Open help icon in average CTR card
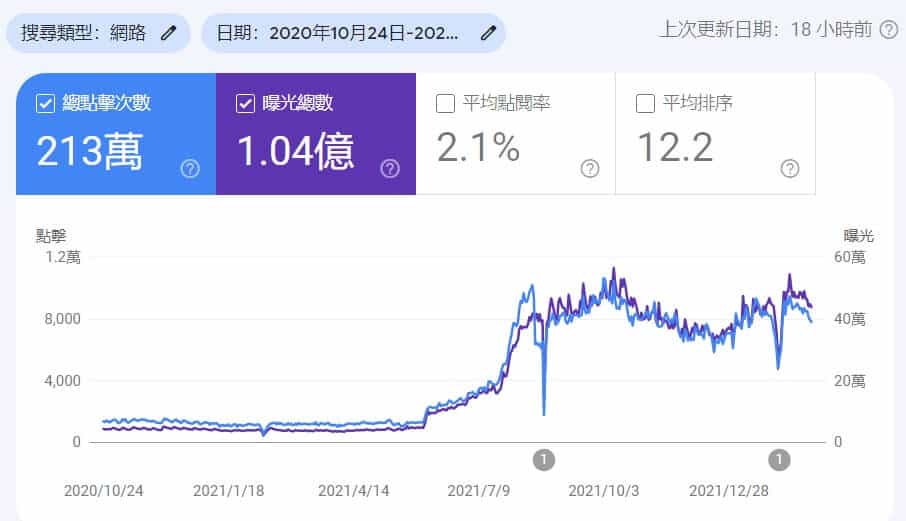 [x=590, y=169]
